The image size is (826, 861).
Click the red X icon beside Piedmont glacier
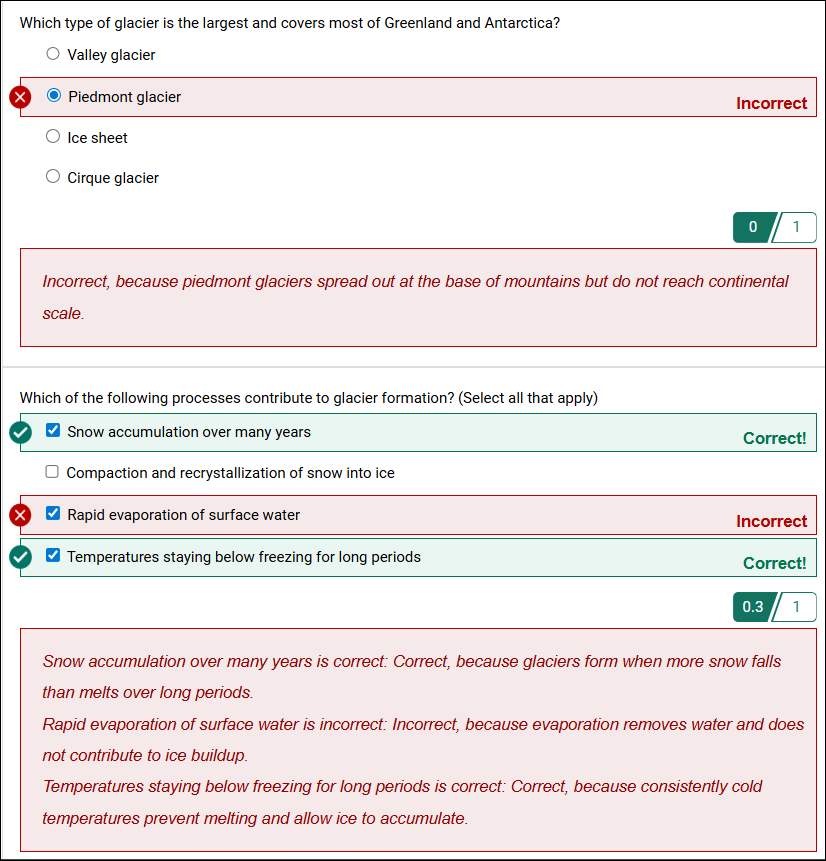19,97
